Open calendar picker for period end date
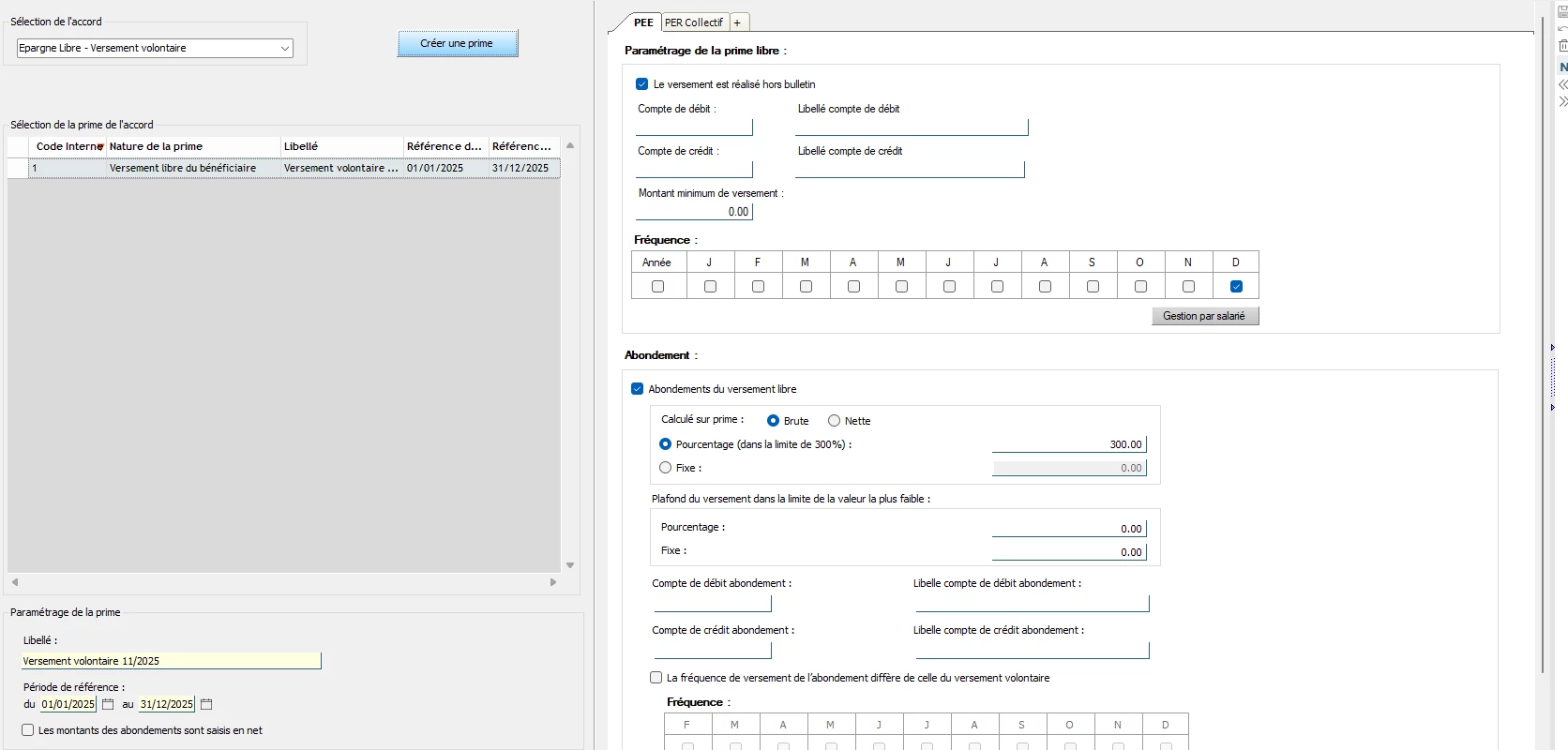Image resolution: width=1568 pixels, height=750 pixels. (206, 704)
